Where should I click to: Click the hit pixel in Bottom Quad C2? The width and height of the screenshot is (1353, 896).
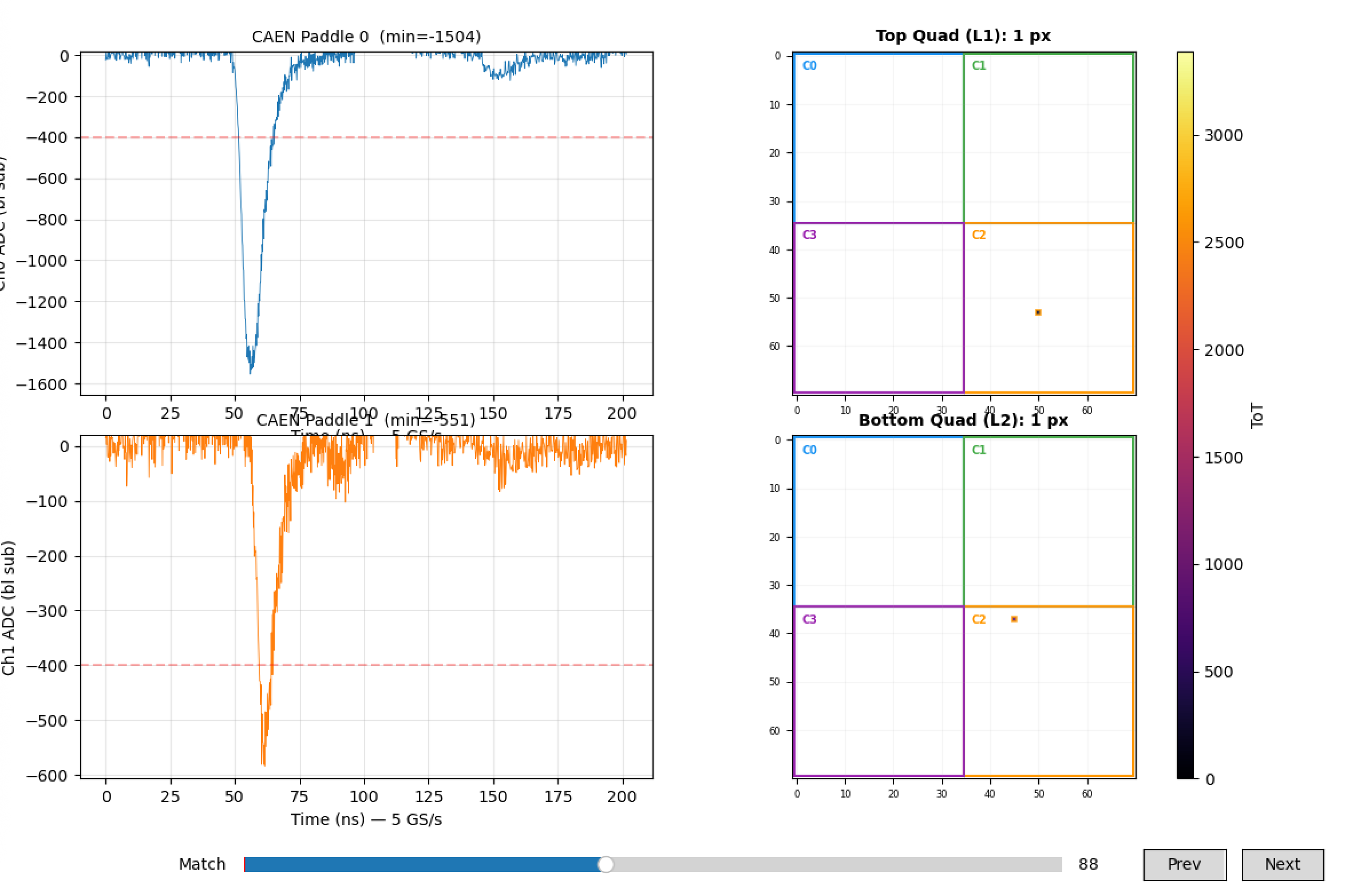1014,619
